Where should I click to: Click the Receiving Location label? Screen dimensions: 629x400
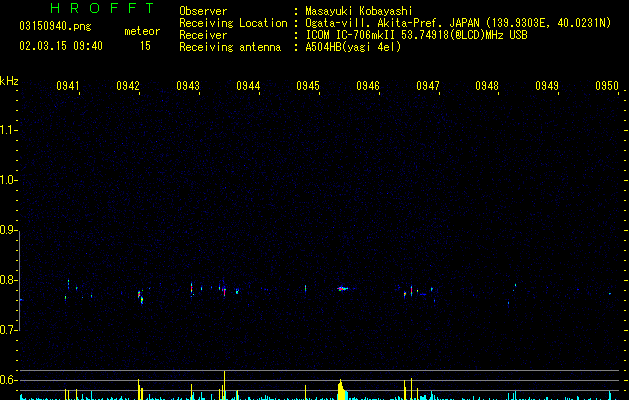pos(233,23)
